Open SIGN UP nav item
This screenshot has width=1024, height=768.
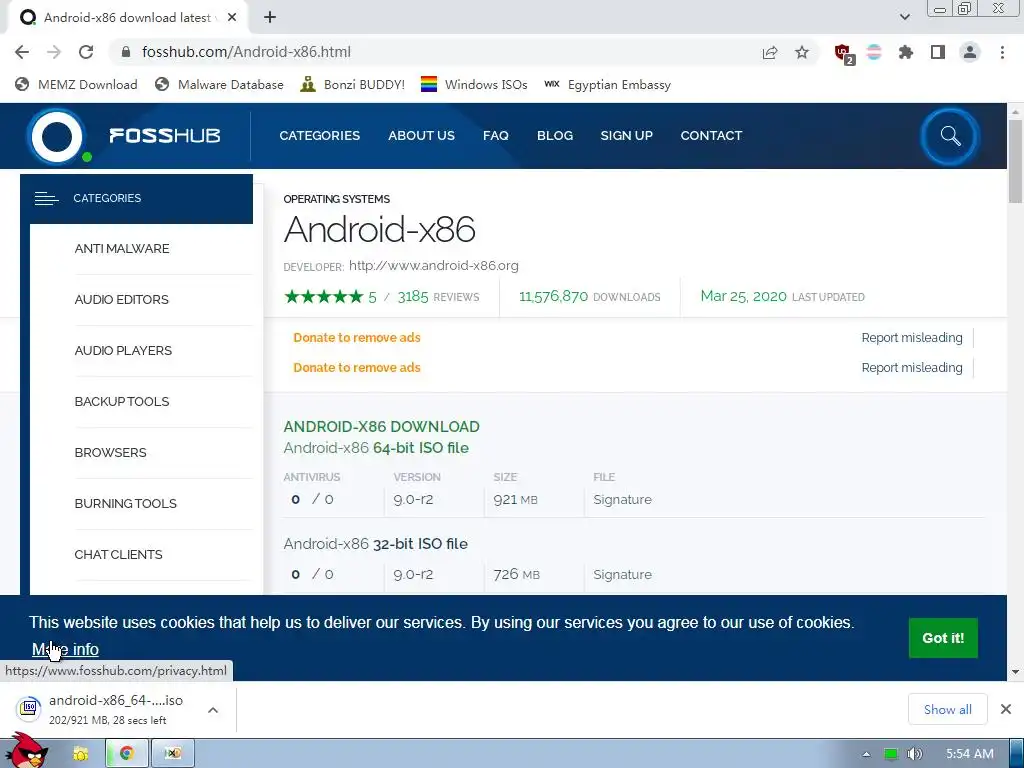point(626,136)
